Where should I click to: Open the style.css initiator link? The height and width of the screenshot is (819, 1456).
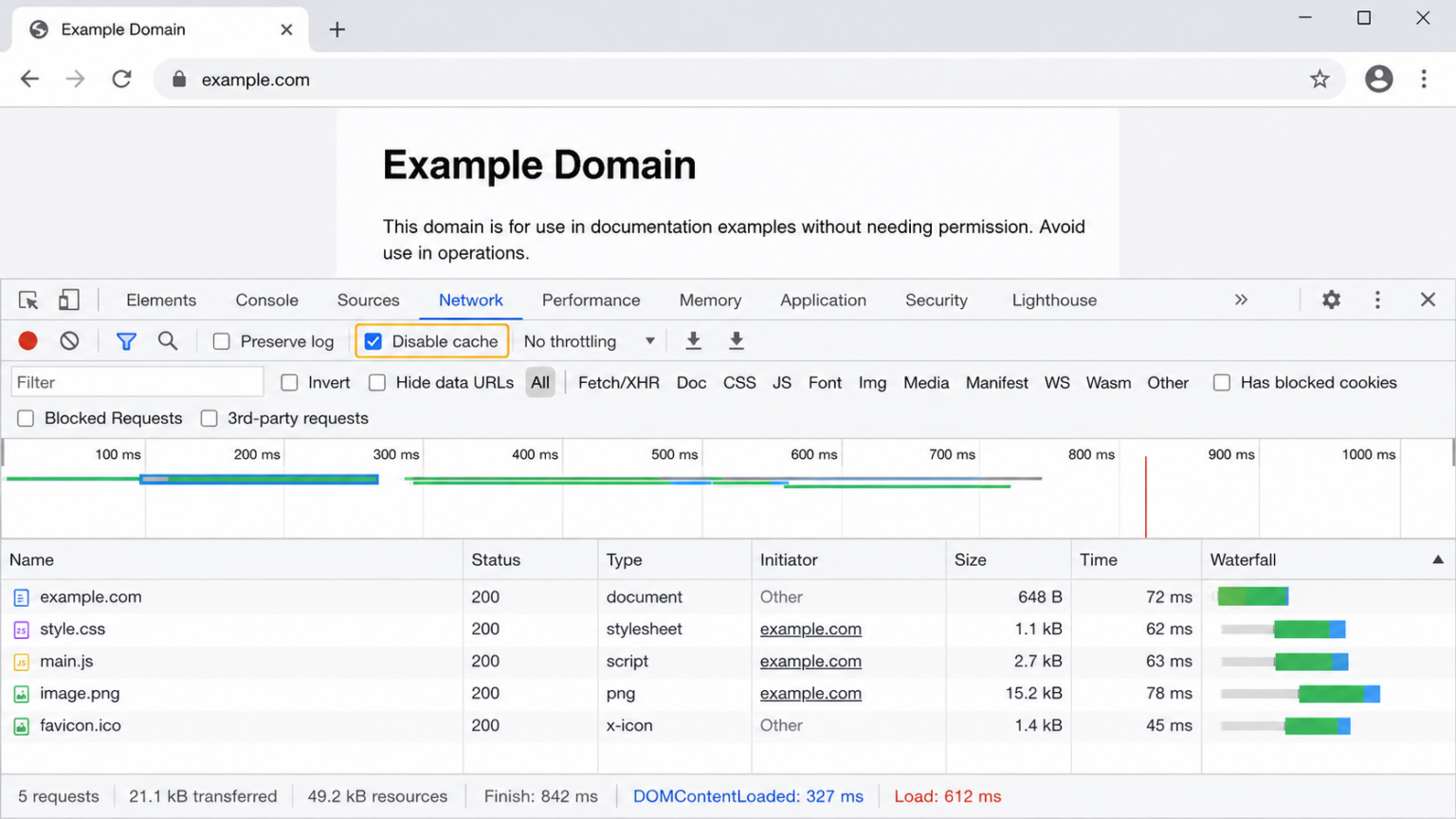click(810, 629)
